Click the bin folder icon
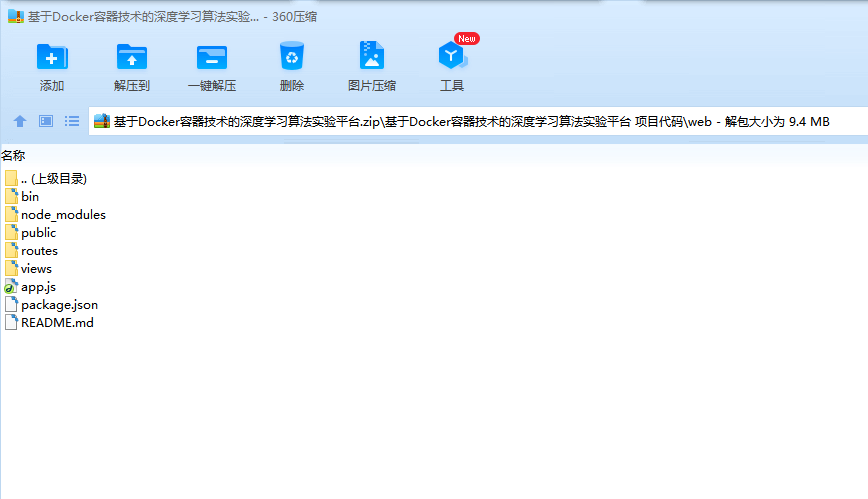The height and width of the screenshot is (499, 868). click(x=11, y=197)
